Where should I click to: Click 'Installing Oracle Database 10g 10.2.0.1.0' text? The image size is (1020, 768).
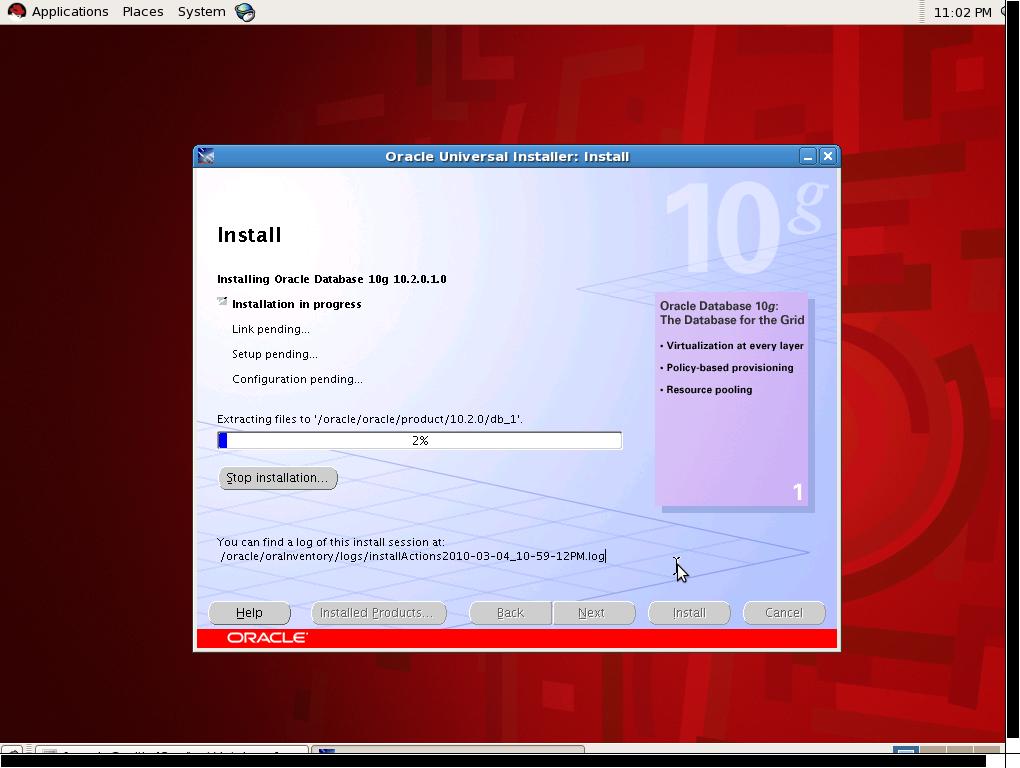(x=332, y=279)
